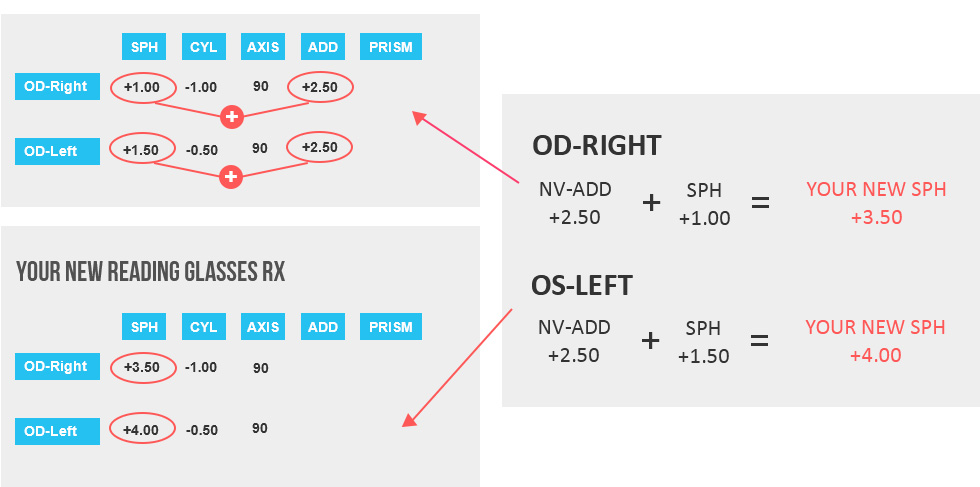The width and height of the screenshot is (980, 487).
Task: Click the OS-LEFT heading in the formula panel
Action: (x=581, y=286)
